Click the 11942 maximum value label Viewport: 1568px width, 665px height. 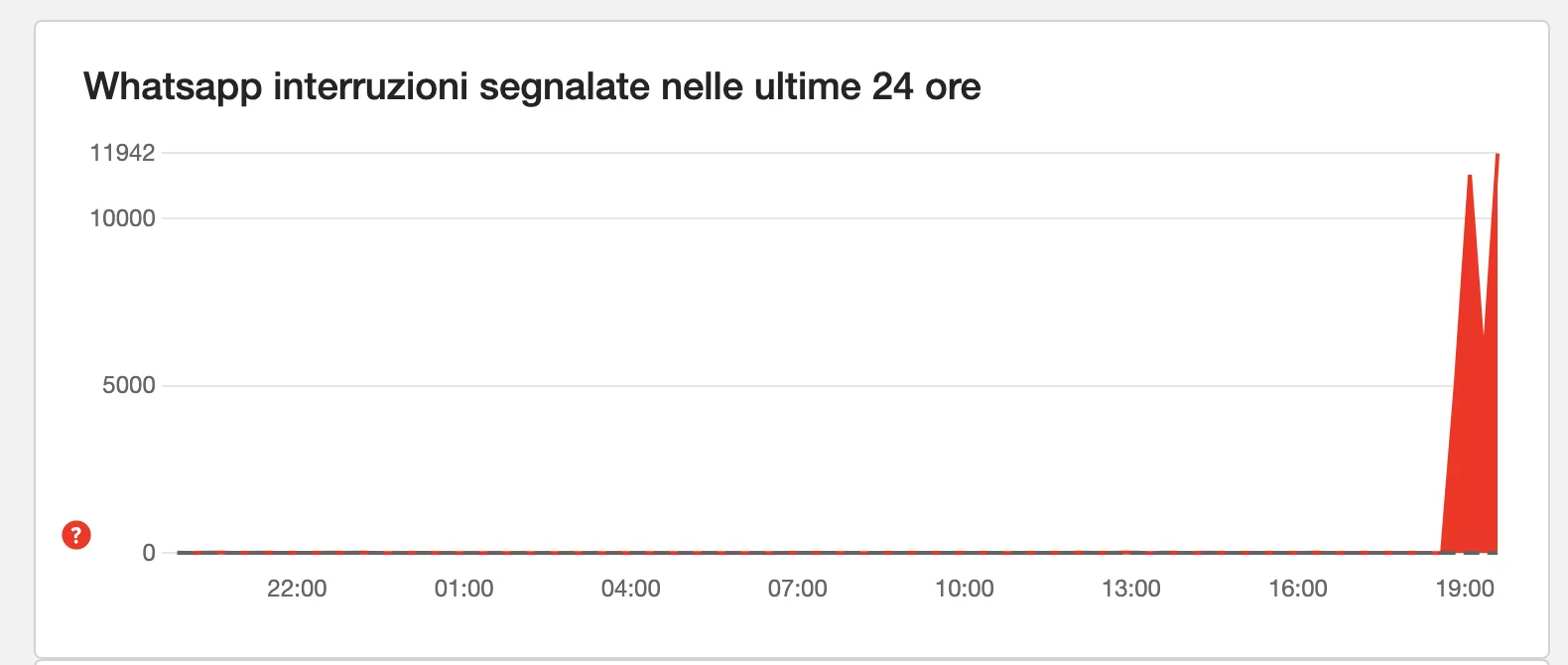pyautogui.click(x=122, y=153)
